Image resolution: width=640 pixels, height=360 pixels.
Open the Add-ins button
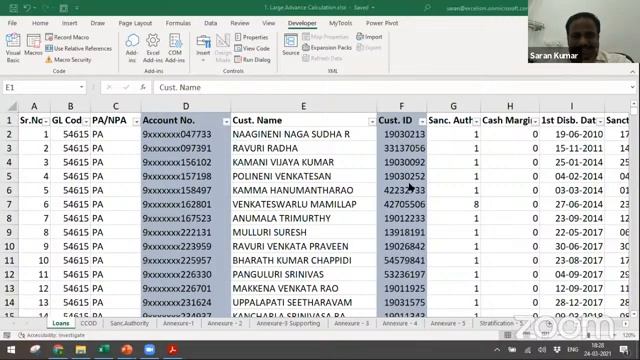(x=131, y=48)
